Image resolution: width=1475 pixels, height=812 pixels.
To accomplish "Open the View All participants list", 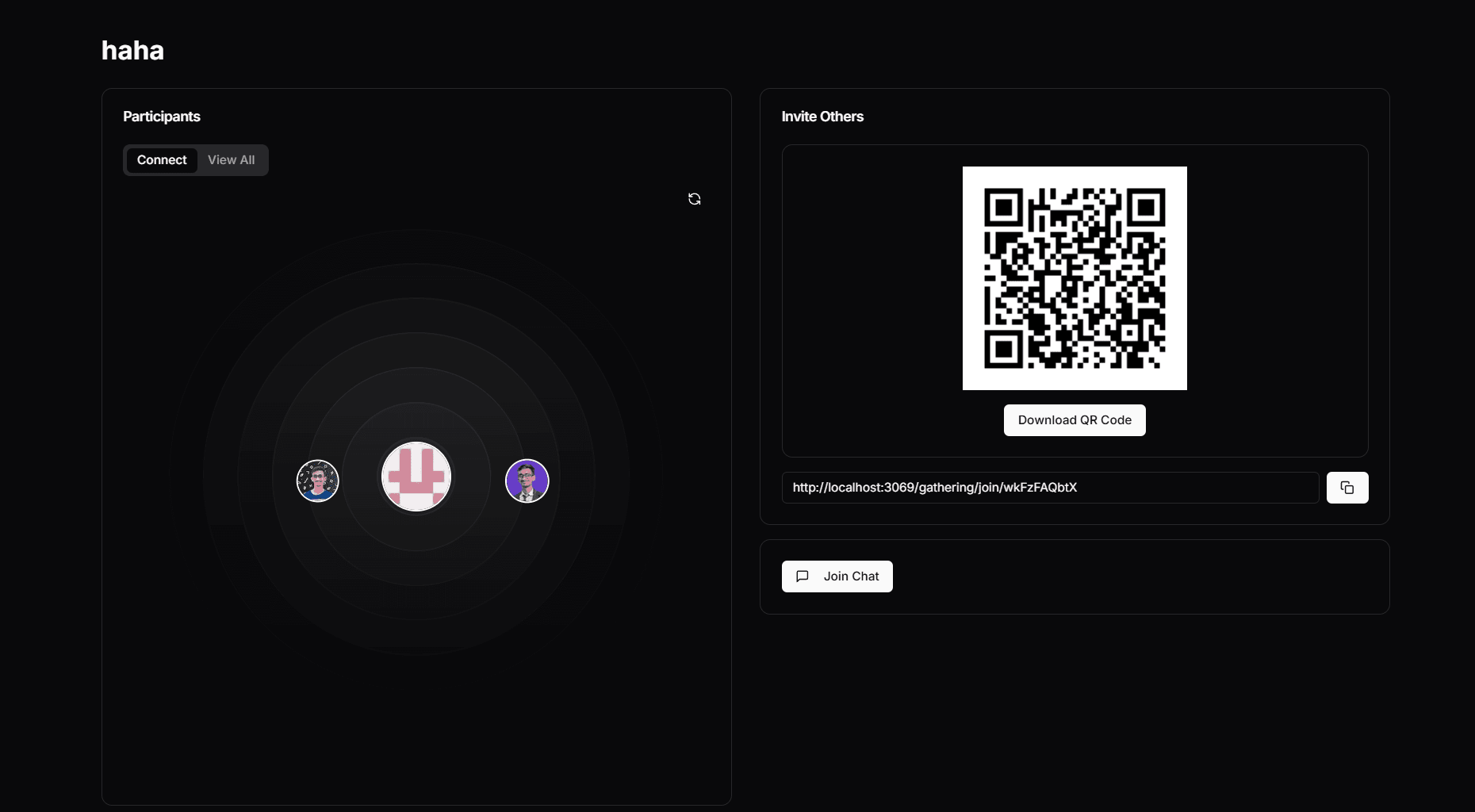I will [231, 159].
